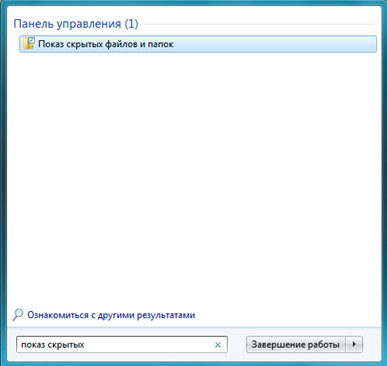The height and width of the screenshot is (366, 387).
Task: Clear the search field with the X
Action: 218,345
